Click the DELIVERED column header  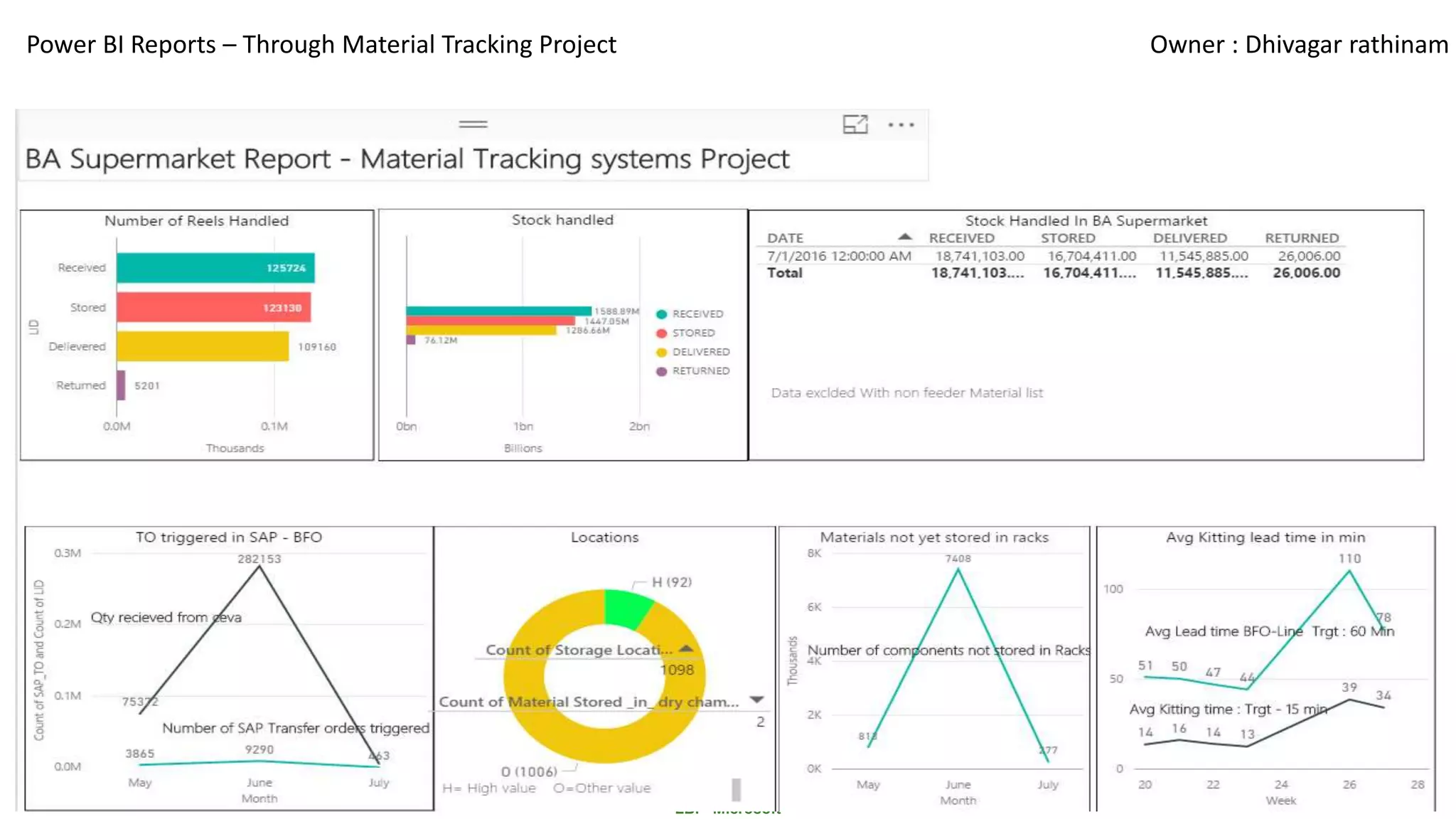click(x=1189, y=238)
